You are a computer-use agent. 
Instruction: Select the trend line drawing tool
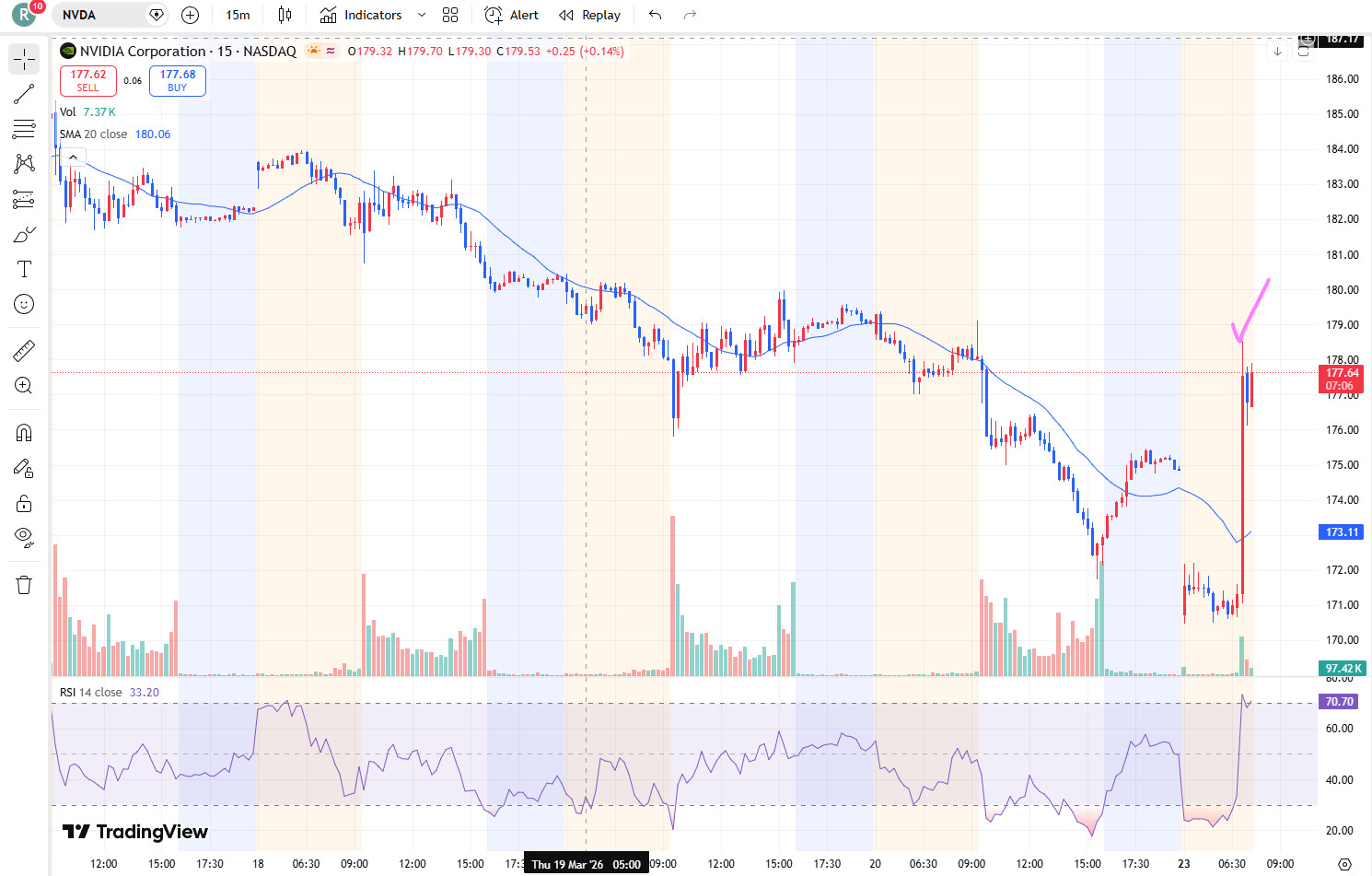[25, 94]
